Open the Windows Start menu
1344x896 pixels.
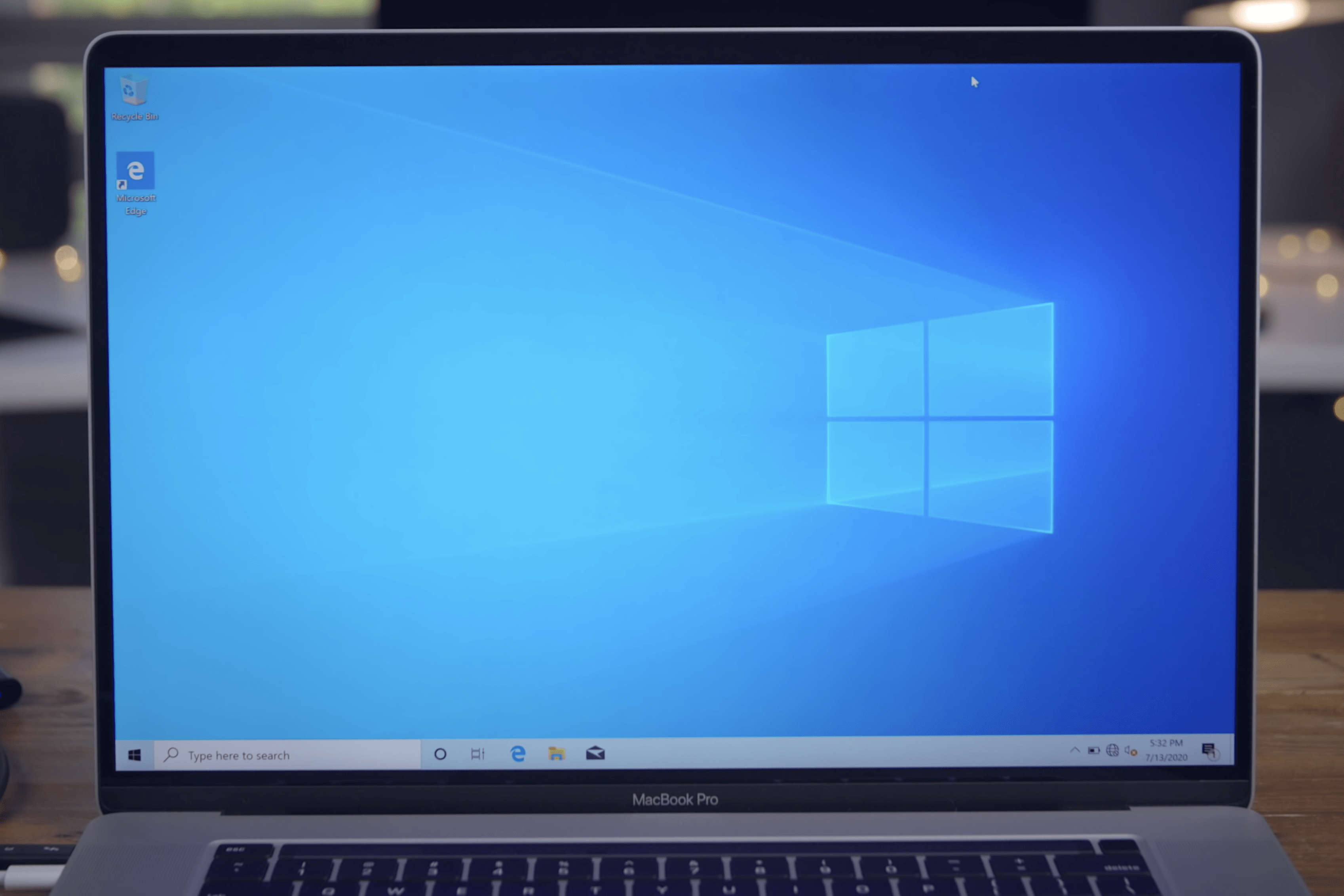(134, 756)
